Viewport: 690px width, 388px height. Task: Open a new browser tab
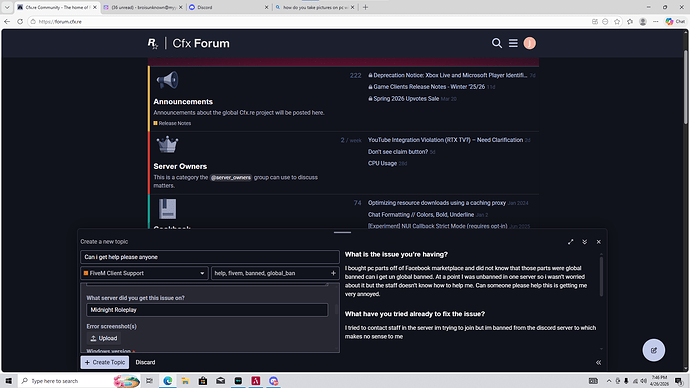(365, 7)
